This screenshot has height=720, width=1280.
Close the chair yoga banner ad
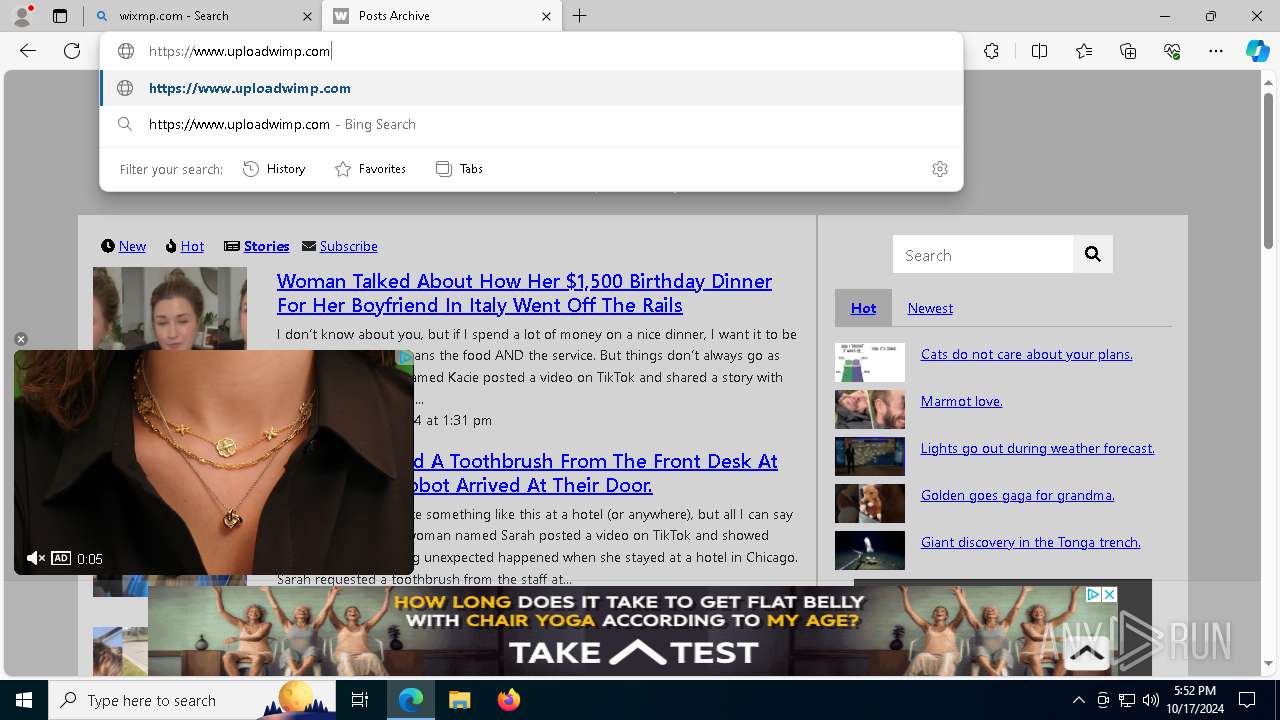[1109, 594]
